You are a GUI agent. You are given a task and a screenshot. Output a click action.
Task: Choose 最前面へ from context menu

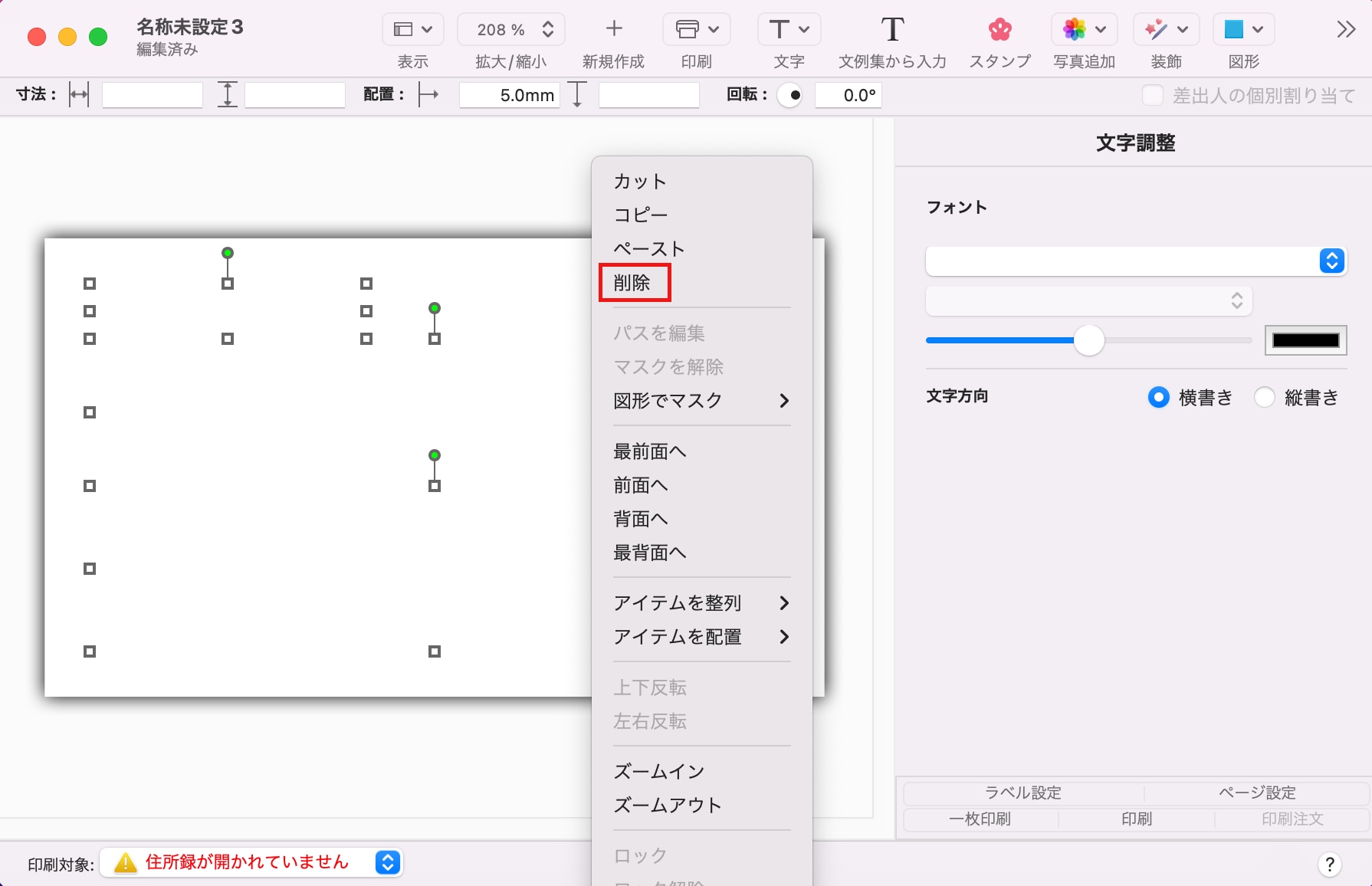click(x=649, y=451)
